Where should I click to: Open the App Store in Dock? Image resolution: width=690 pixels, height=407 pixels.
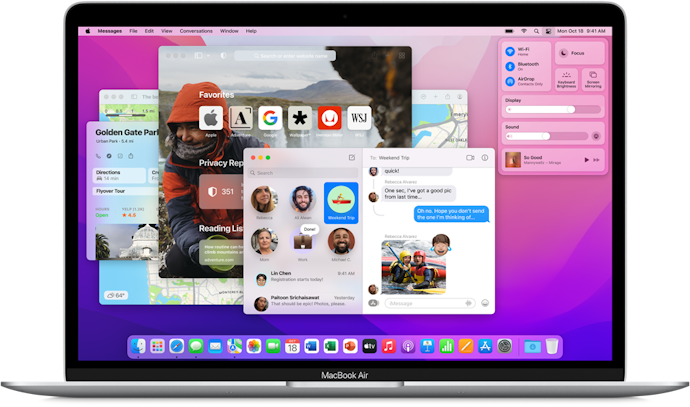485,346
